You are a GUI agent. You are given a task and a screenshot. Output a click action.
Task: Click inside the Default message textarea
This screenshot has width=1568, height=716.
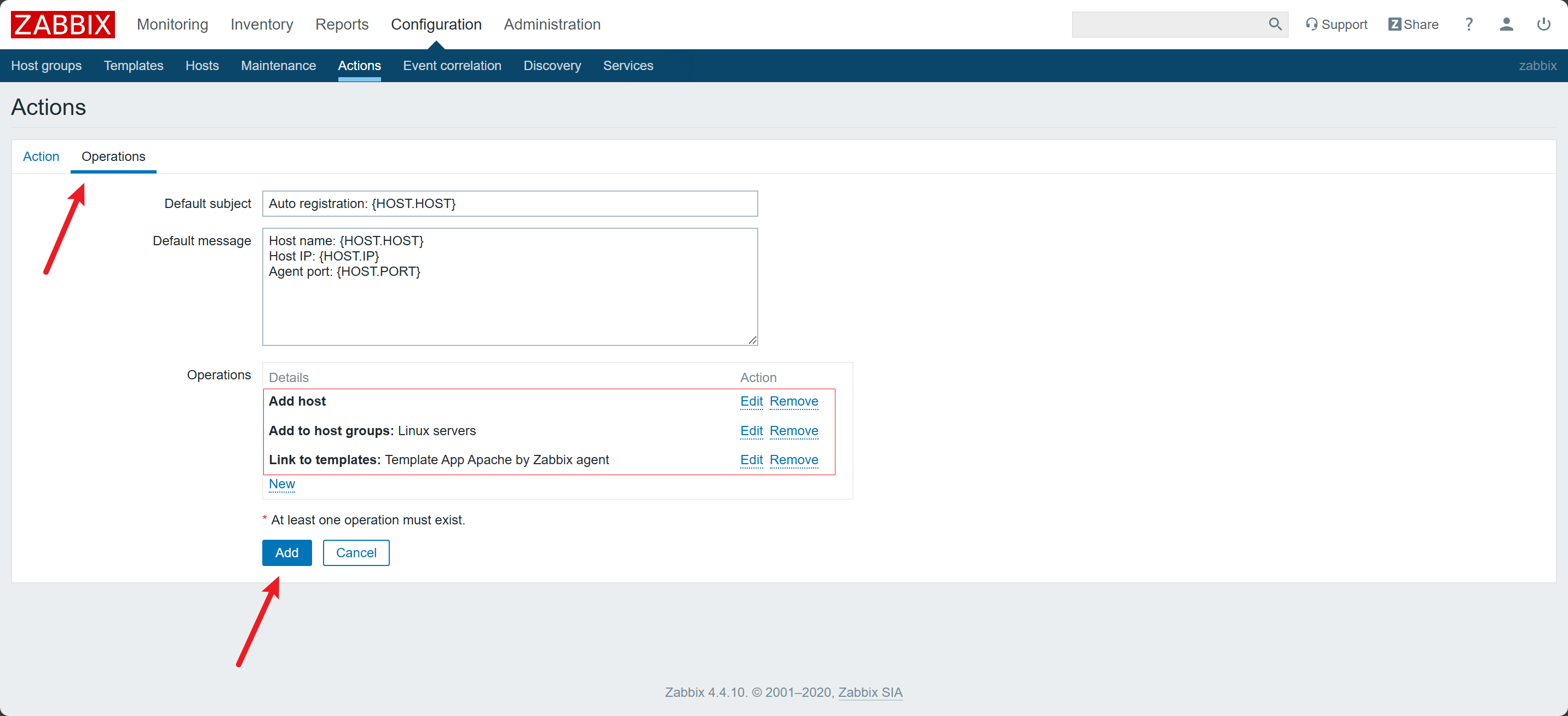click(x=510, y=304)
